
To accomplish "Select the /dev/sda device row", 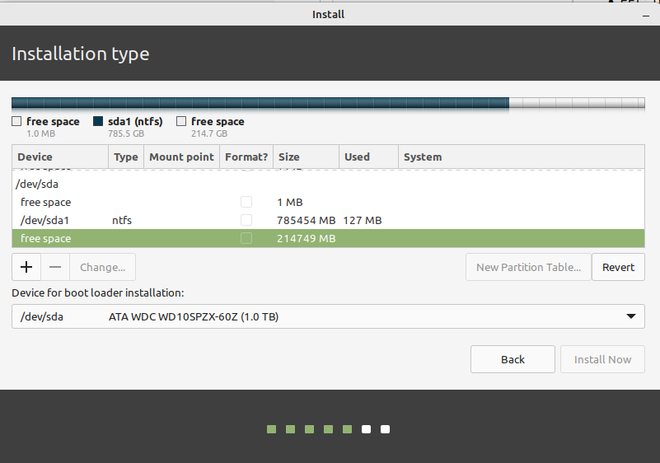I will (328, 184).
